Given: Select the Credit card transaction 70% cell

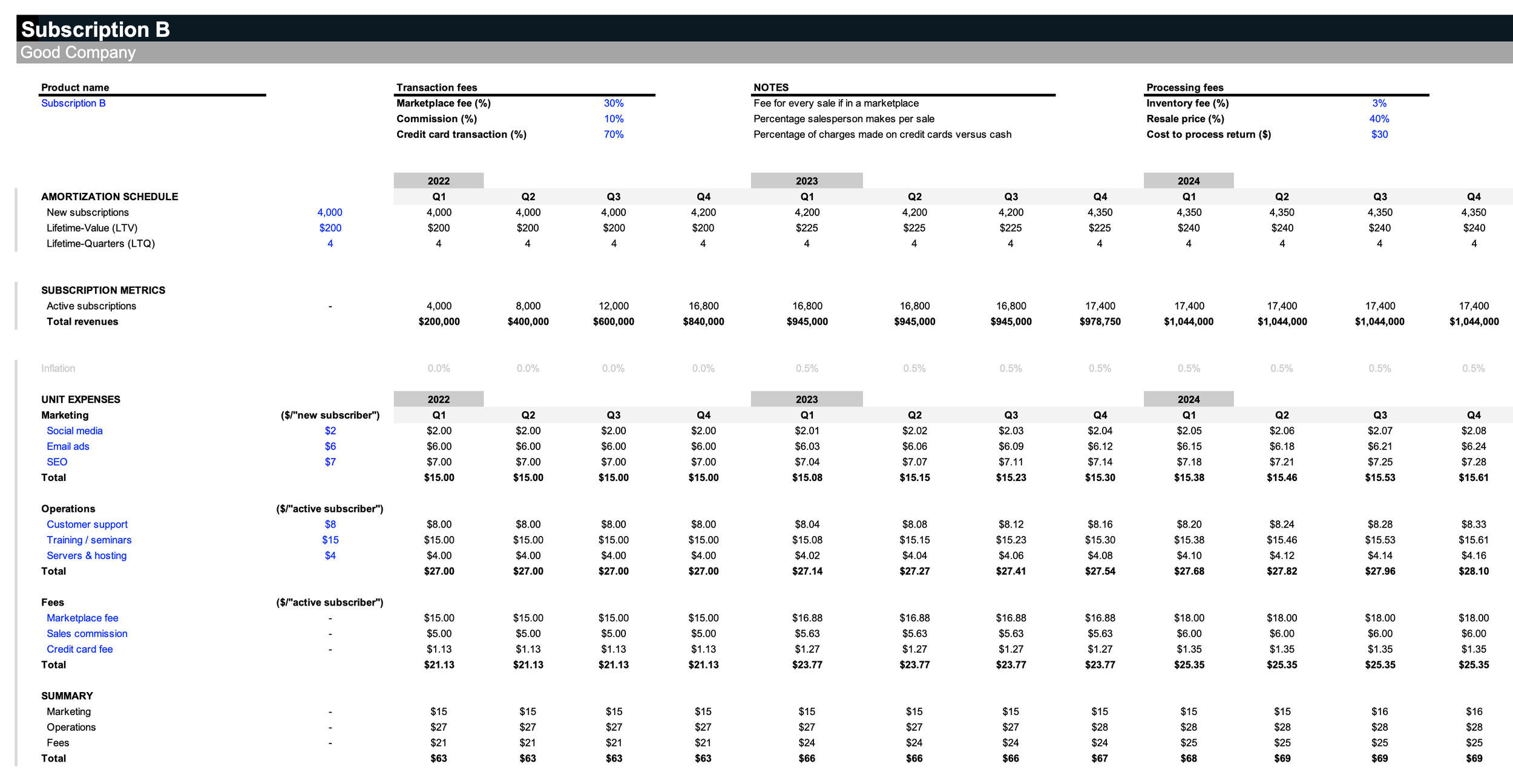Looking at the screenshot, I should click(x=613, y=134).
